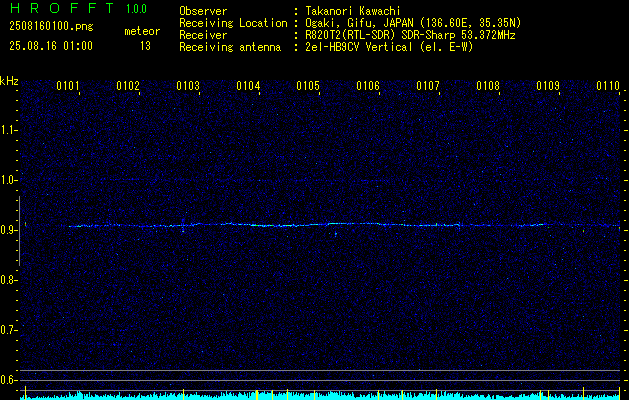Click the 0107 time marker
This screenshot has height=400, width=629.
click(x=428, y=86)
